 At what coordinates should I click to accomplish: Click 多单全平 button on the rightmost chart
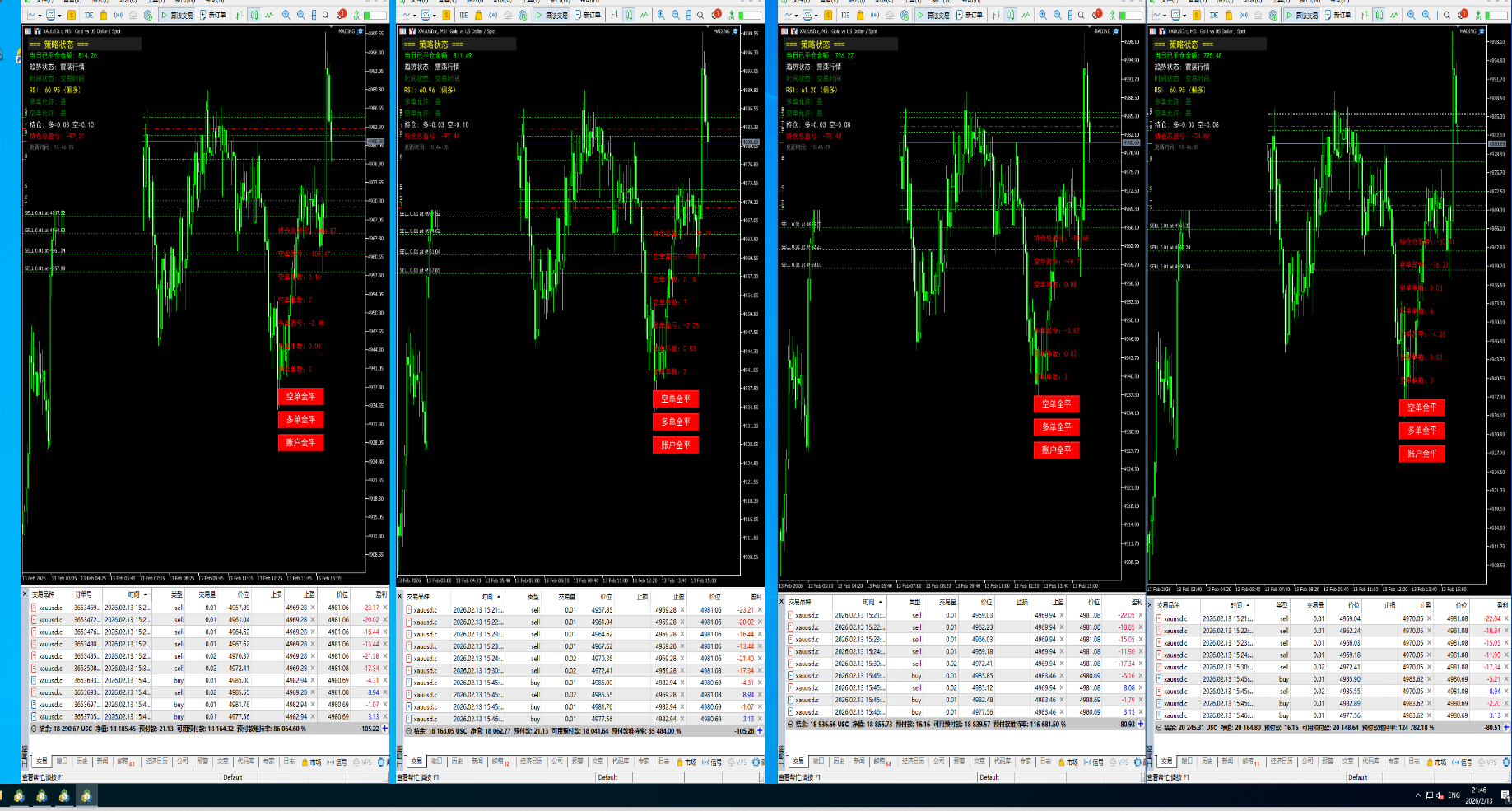tap(1421, 431)
